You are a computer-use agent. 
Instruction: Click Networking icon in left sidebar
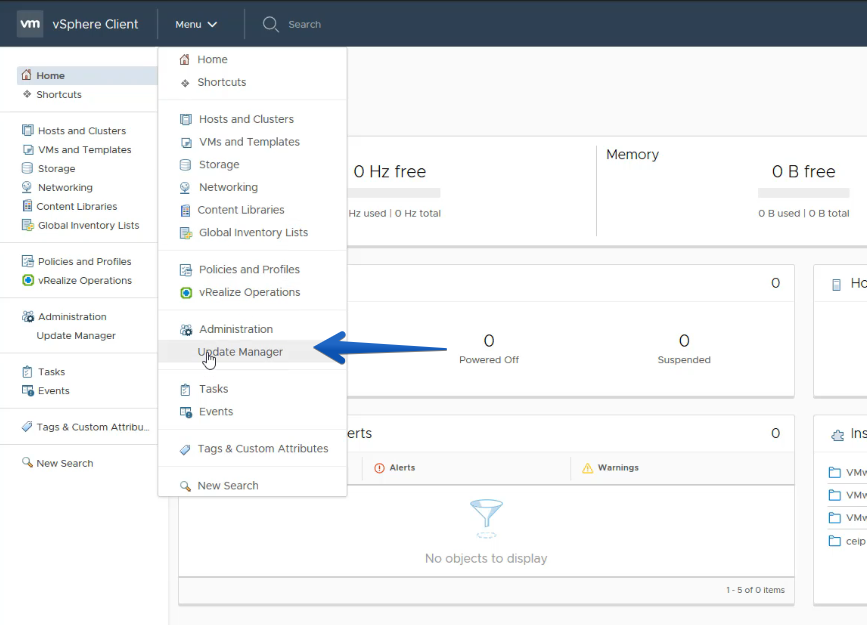[27, 187]
